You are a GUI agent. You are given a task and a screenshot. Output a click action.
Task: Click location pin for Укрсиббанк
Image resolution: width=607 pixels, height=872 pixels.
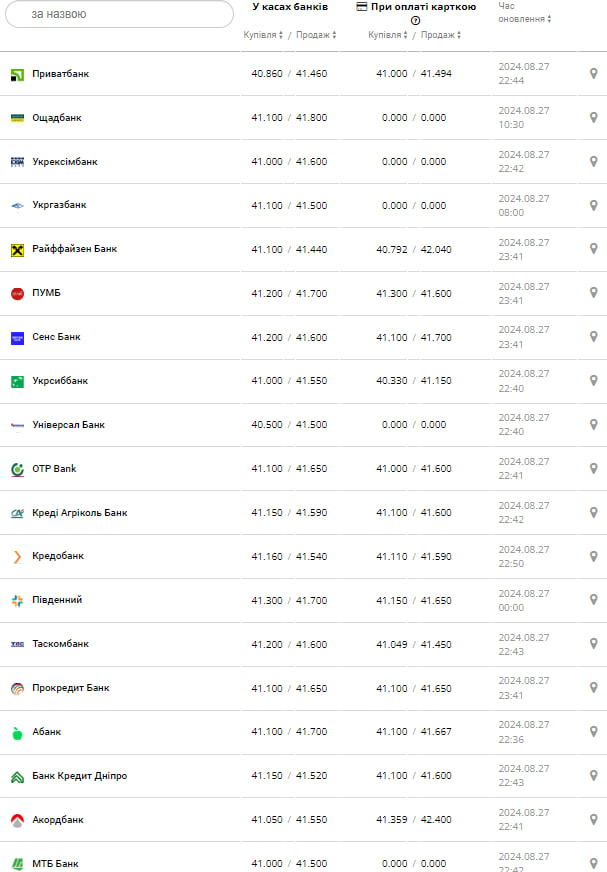pos(593,381)
